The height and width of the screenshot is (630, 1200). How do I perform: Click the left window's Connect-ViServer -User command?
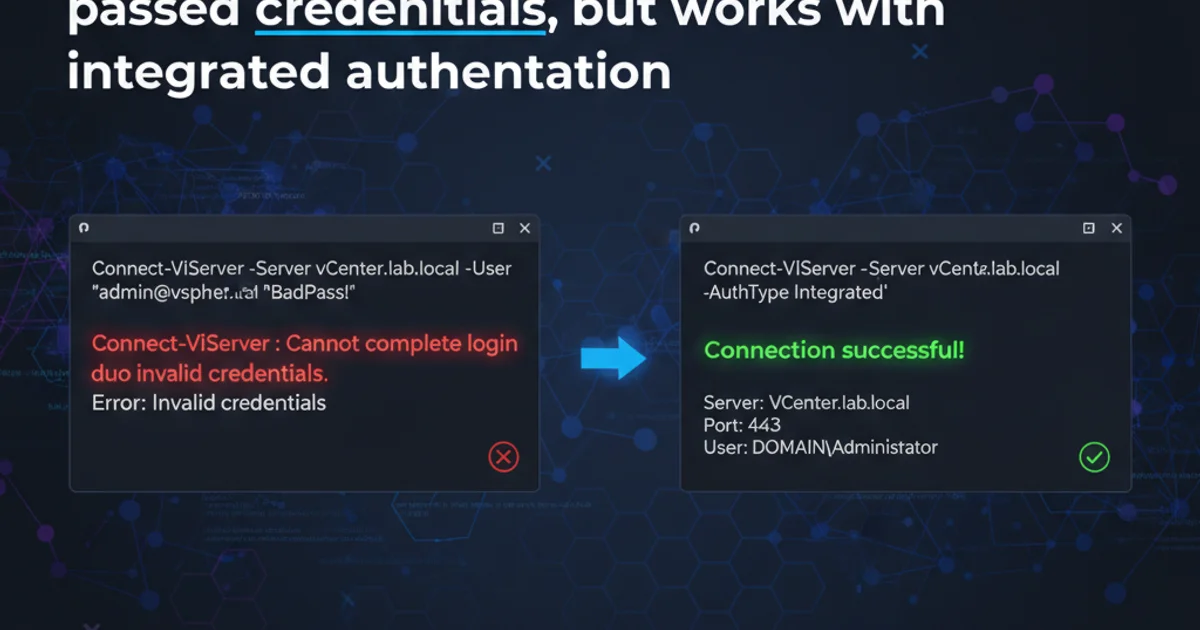pyautogui.click(x=301, y=269)
